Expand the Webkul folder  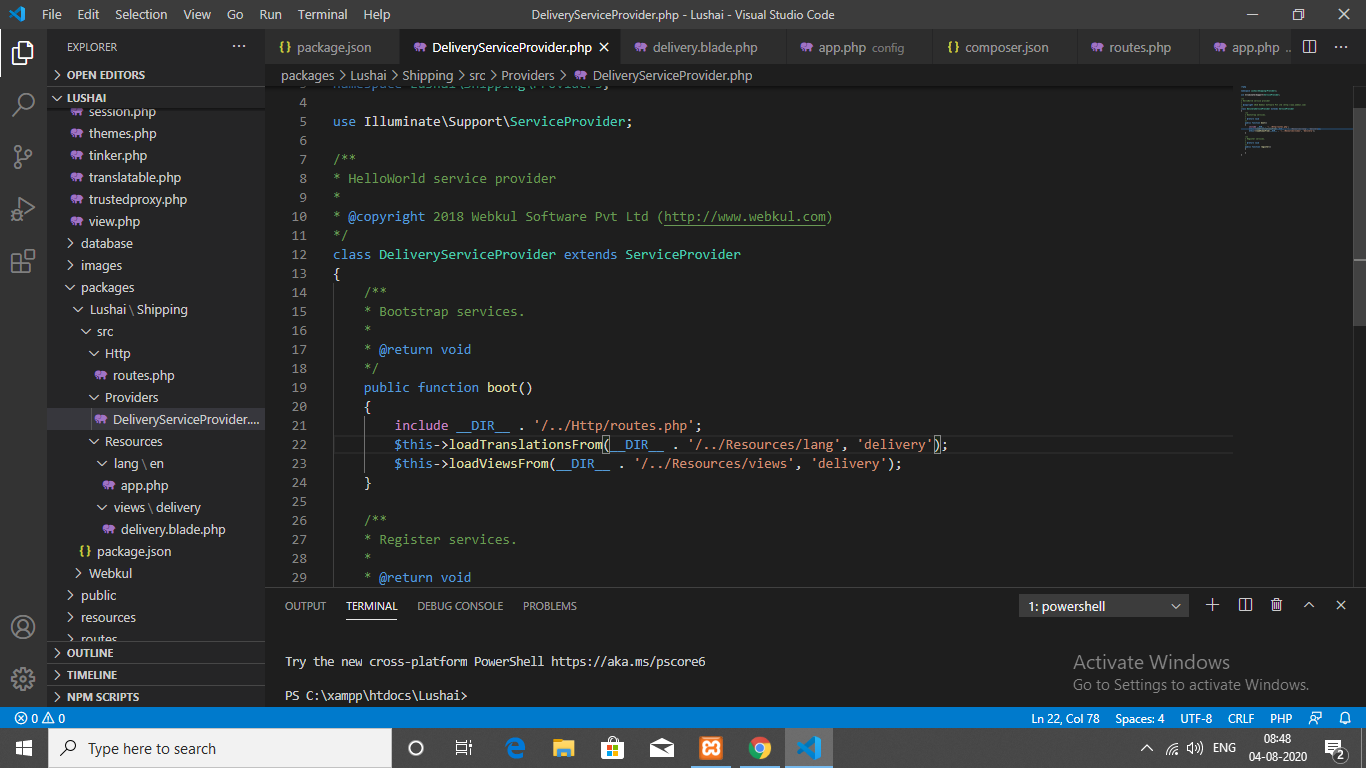pyautogui.click(x=156, y=573)
